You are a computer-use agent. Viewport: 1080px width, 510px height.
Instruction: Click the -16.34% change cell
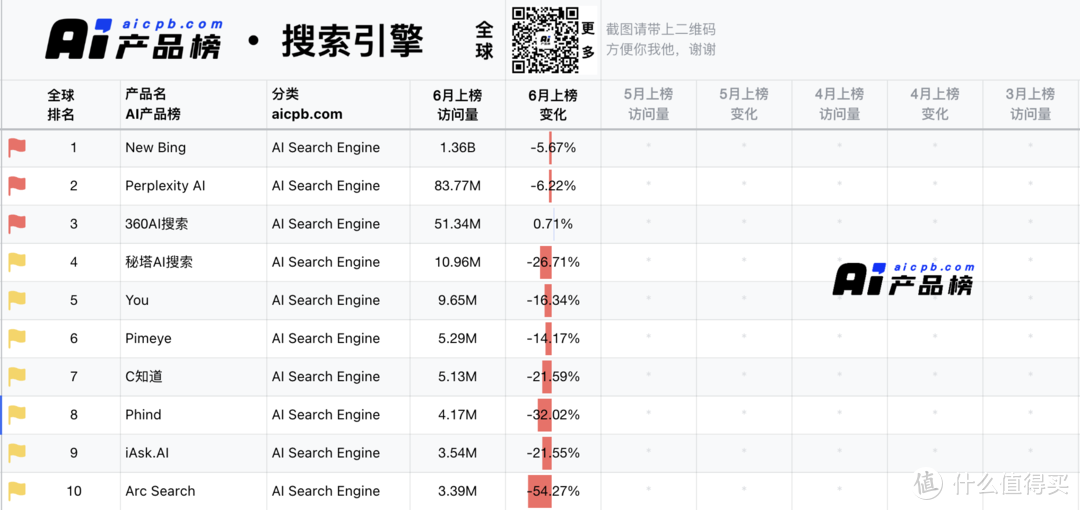click(553, 300)
